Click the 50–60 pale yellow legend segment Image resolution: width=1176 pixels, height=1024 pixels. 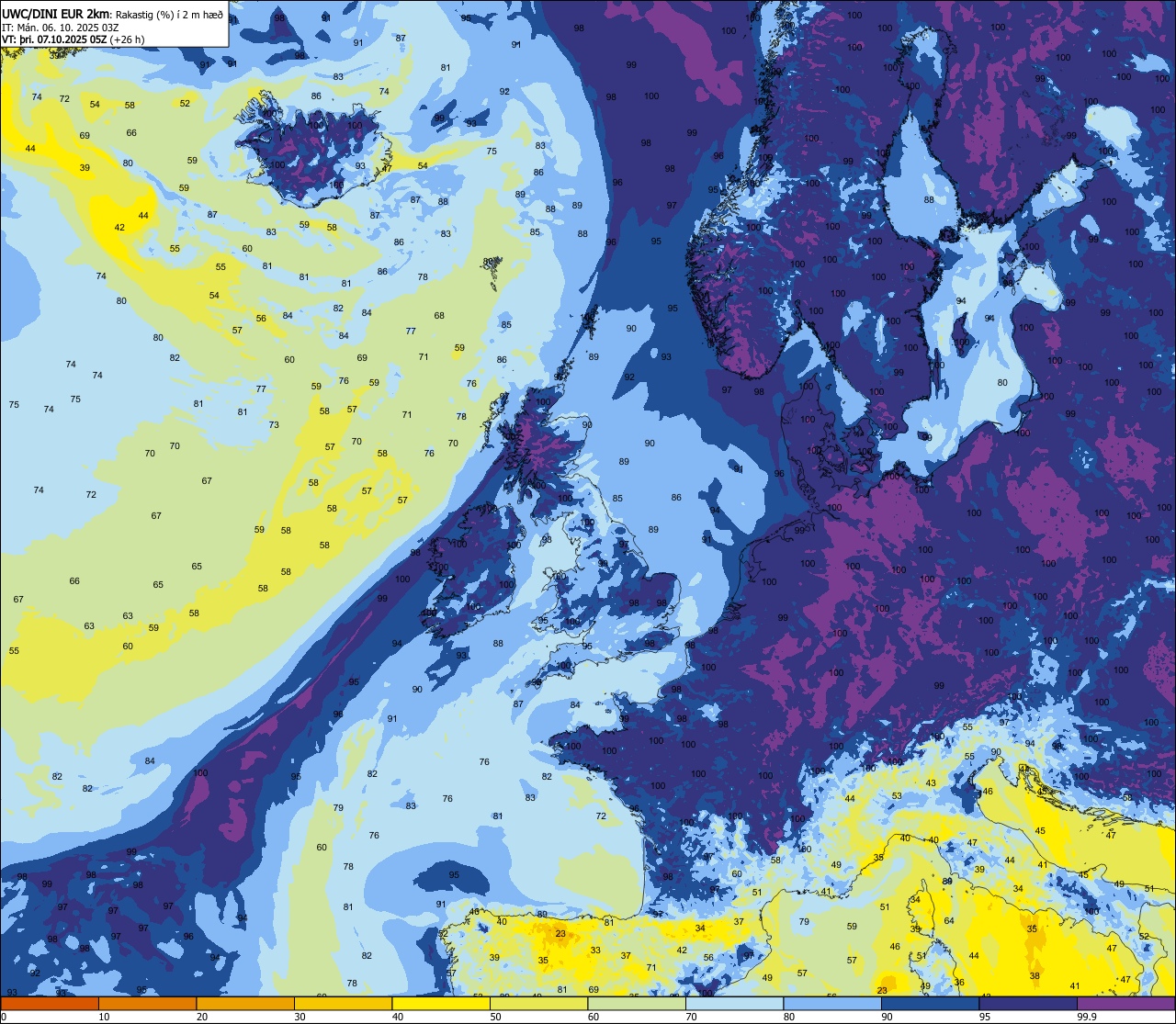pyautogui.click(x=539, y=1003)
